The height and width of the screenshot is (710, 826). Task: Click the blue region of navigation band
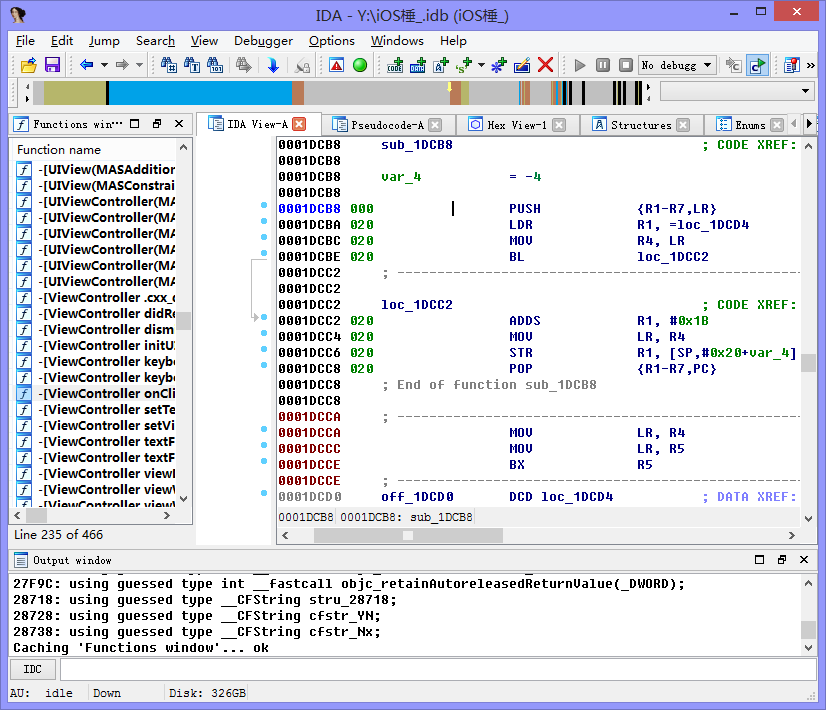[200, 92]
